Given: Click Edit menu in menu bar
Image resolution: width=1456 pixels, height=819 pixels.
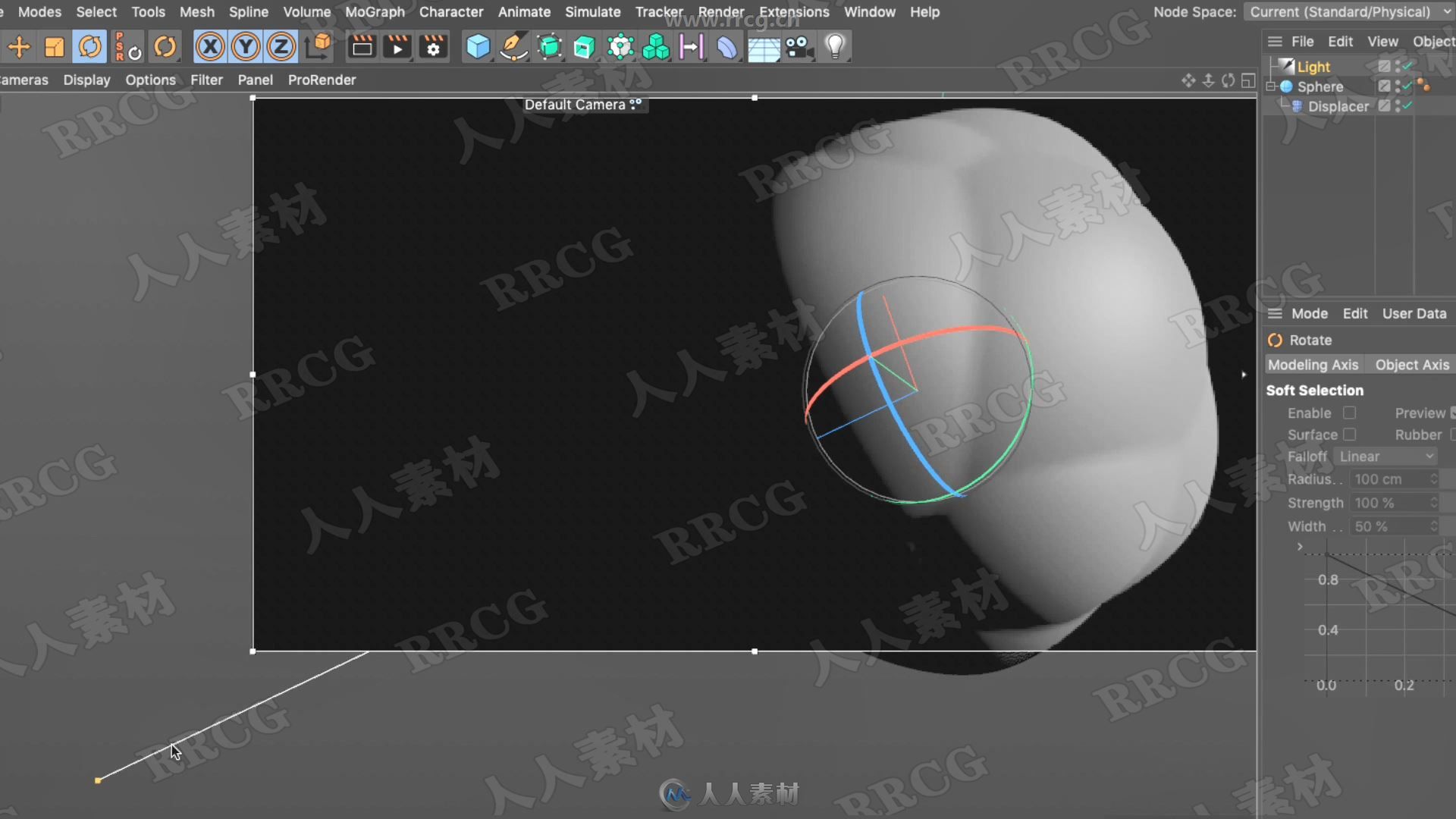Looking at the screenshot, I should [x=1340, y=40].
